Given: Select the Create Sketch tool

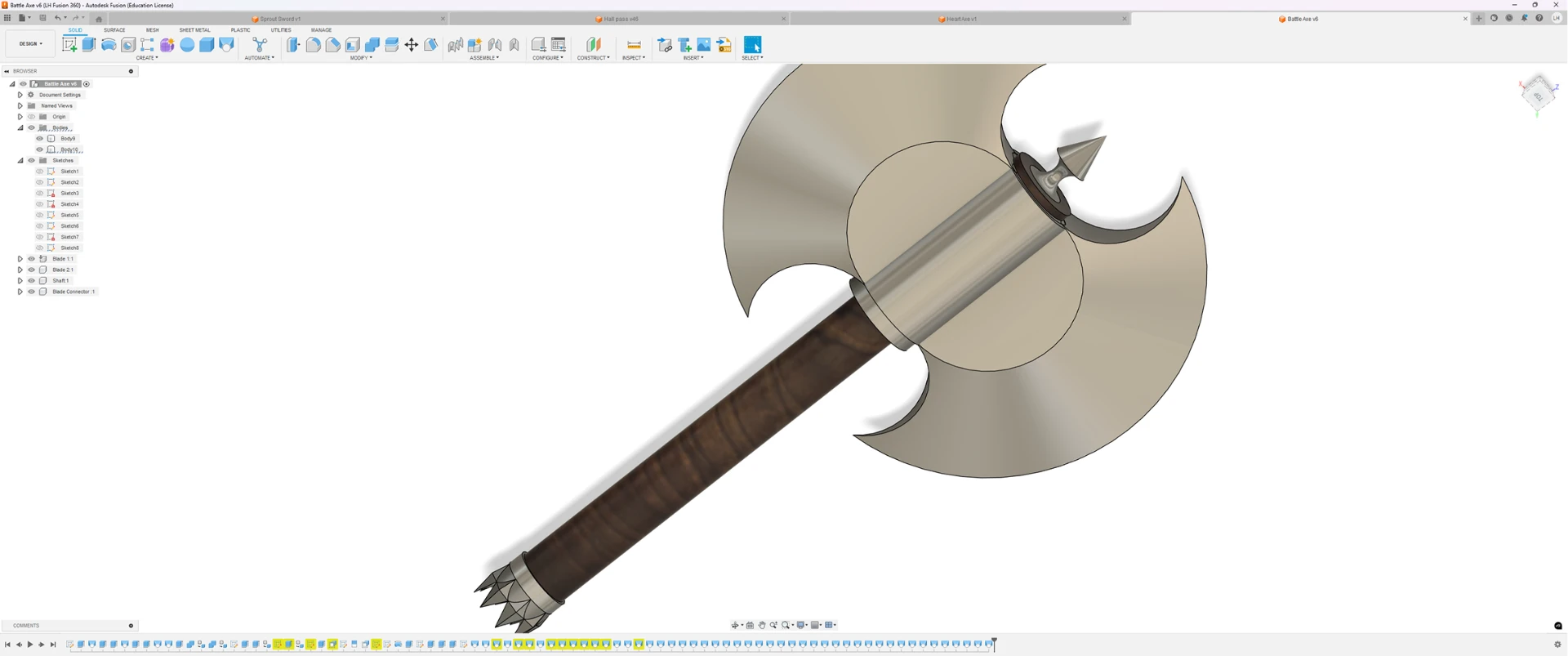Looking at the screenshot, I should coord(69,45).
